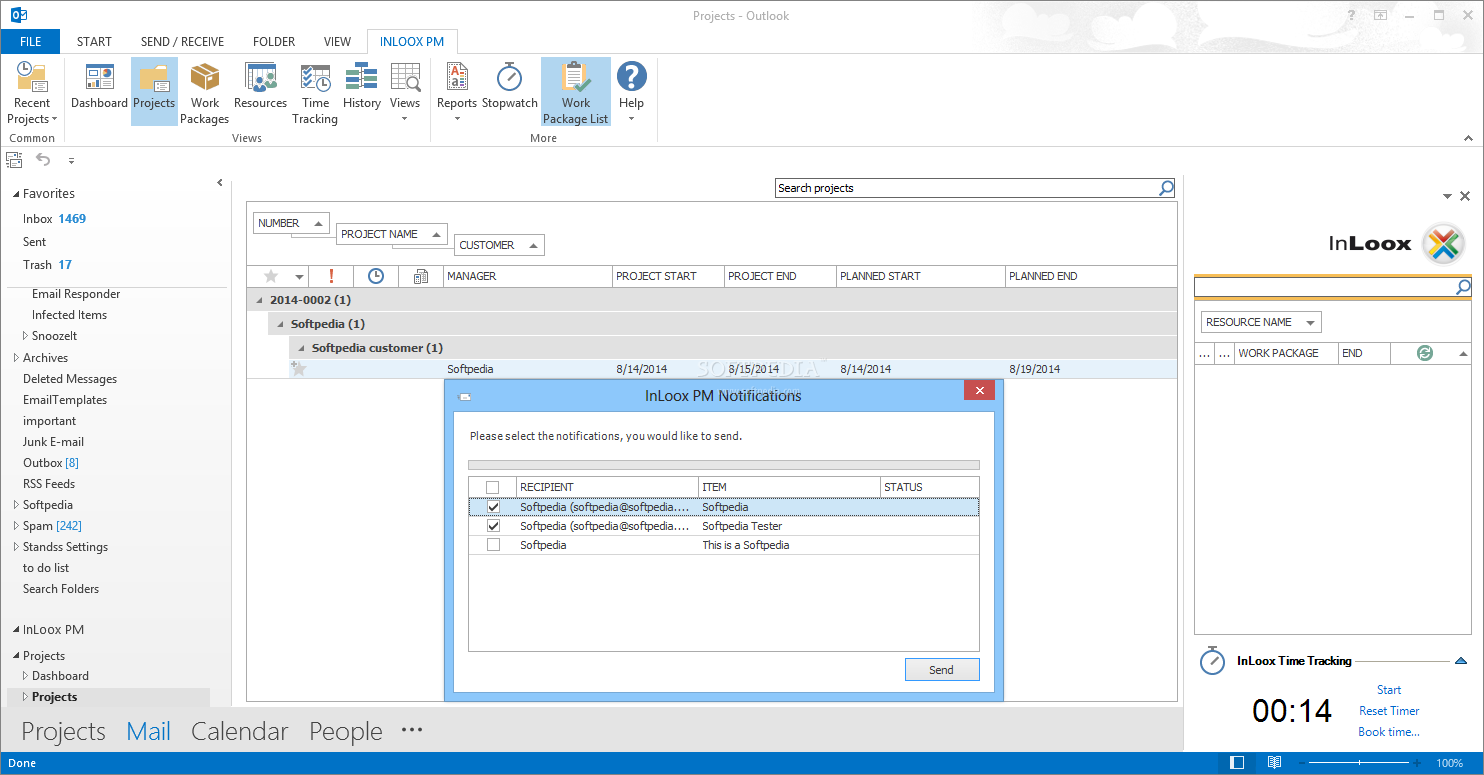Collapse the InLoox Time Tracking section
Screen dimensions: 1484x775
click(x=1461, y=661)
